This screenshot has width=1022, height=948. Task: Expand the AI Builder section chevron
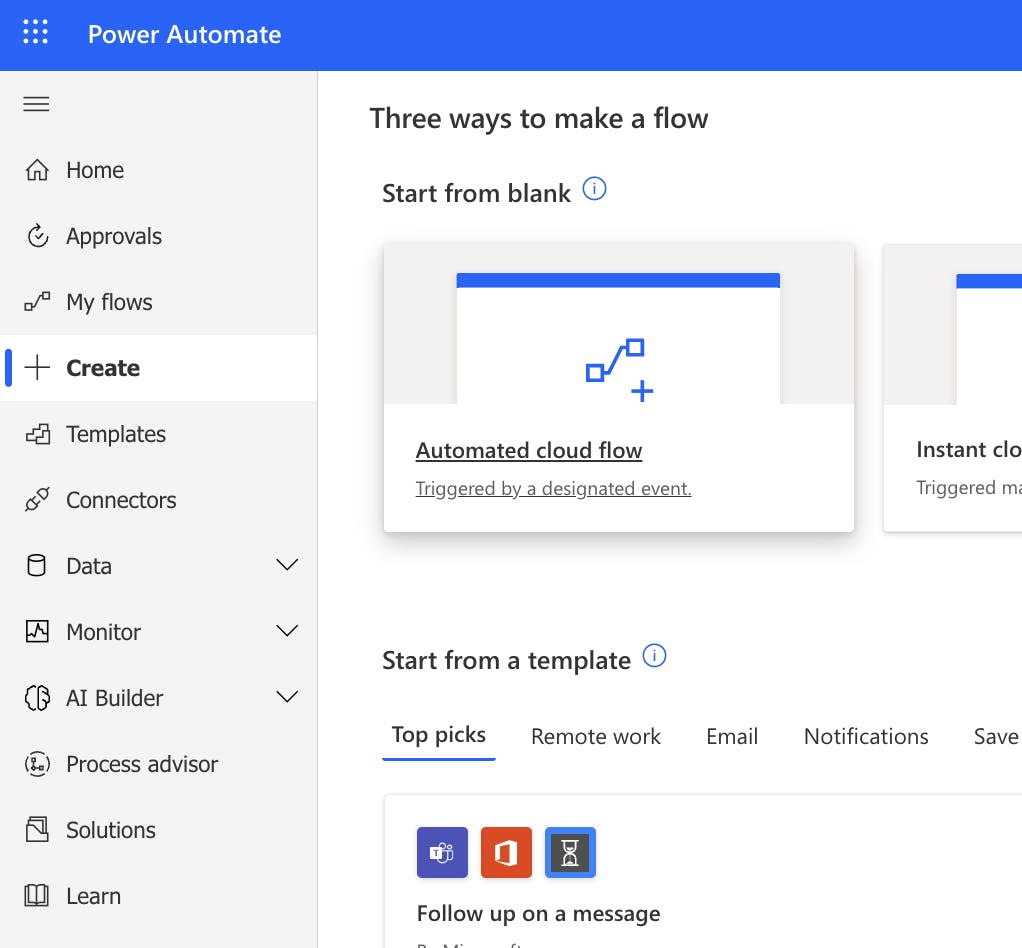click(x=287, y=698)
